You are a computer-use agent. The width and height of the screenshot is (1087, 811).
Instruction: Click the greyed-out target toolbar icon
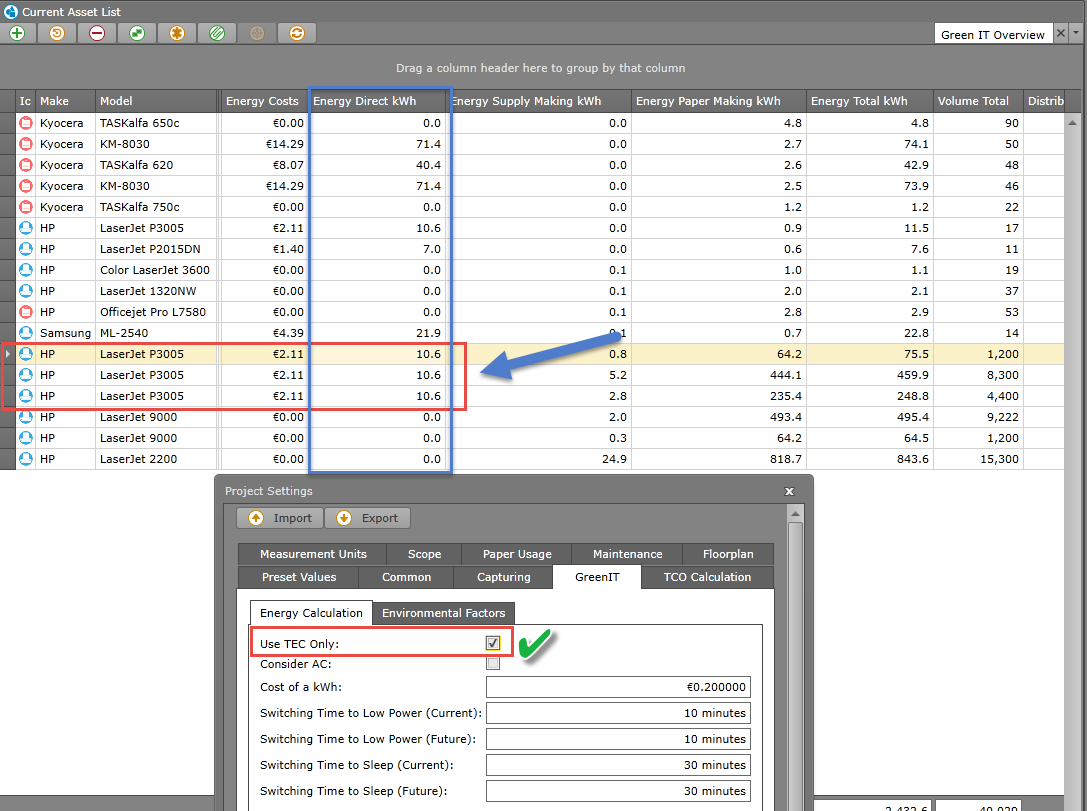coord(256,33)
